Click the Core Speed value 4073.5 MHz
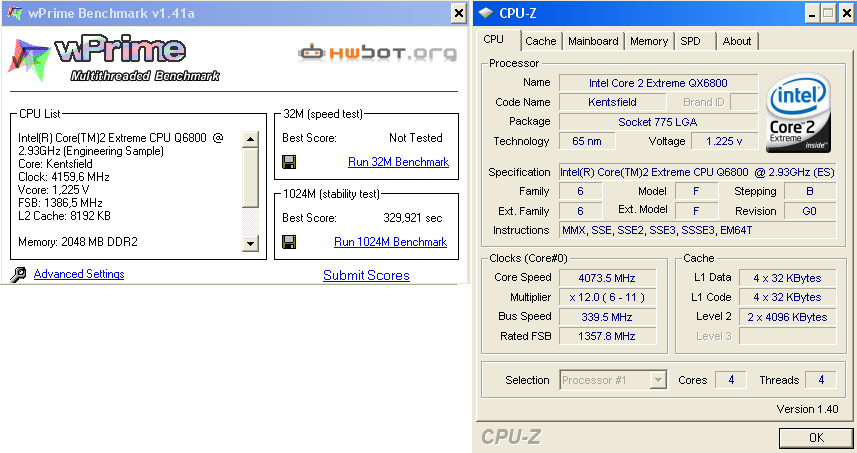This screenshot has width=857, height=453. pyautogui.click(x=607, y=278)
